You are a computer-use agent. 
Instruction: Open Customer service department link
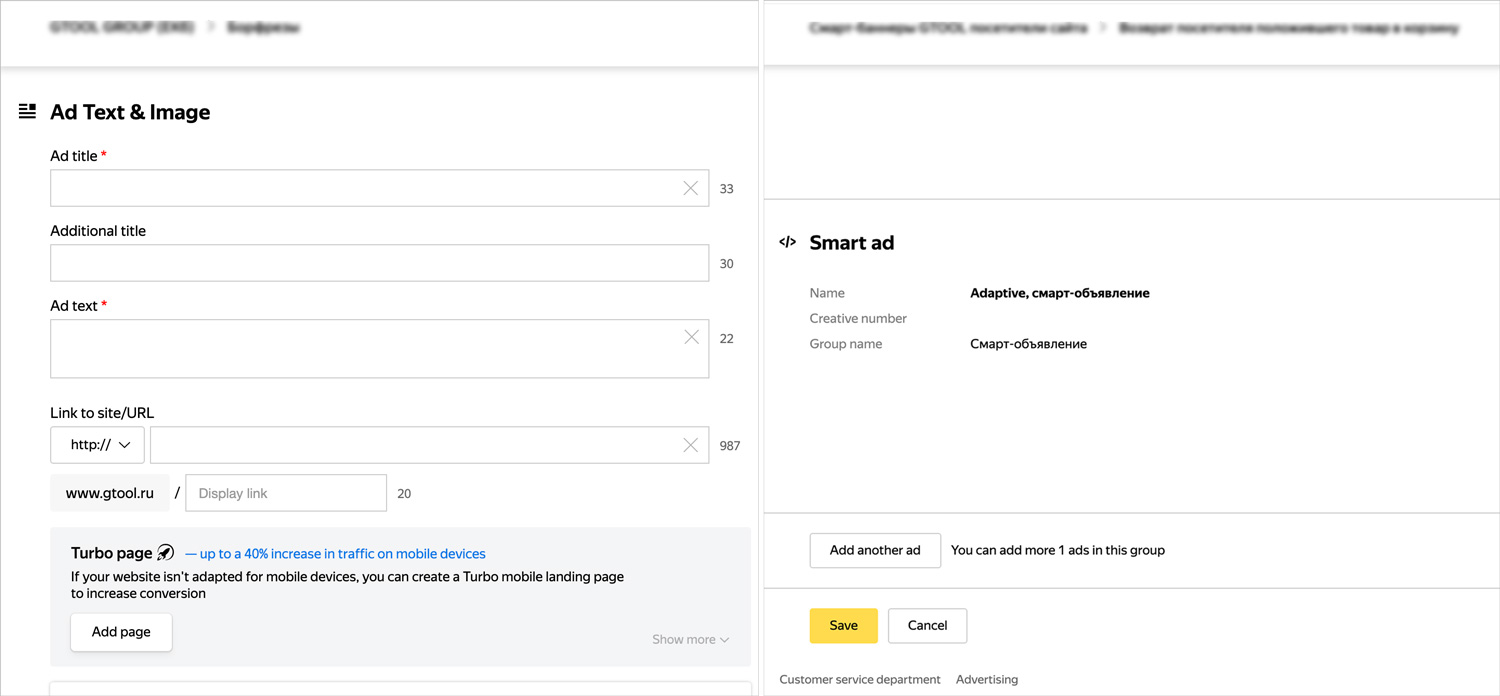[860, 680]
